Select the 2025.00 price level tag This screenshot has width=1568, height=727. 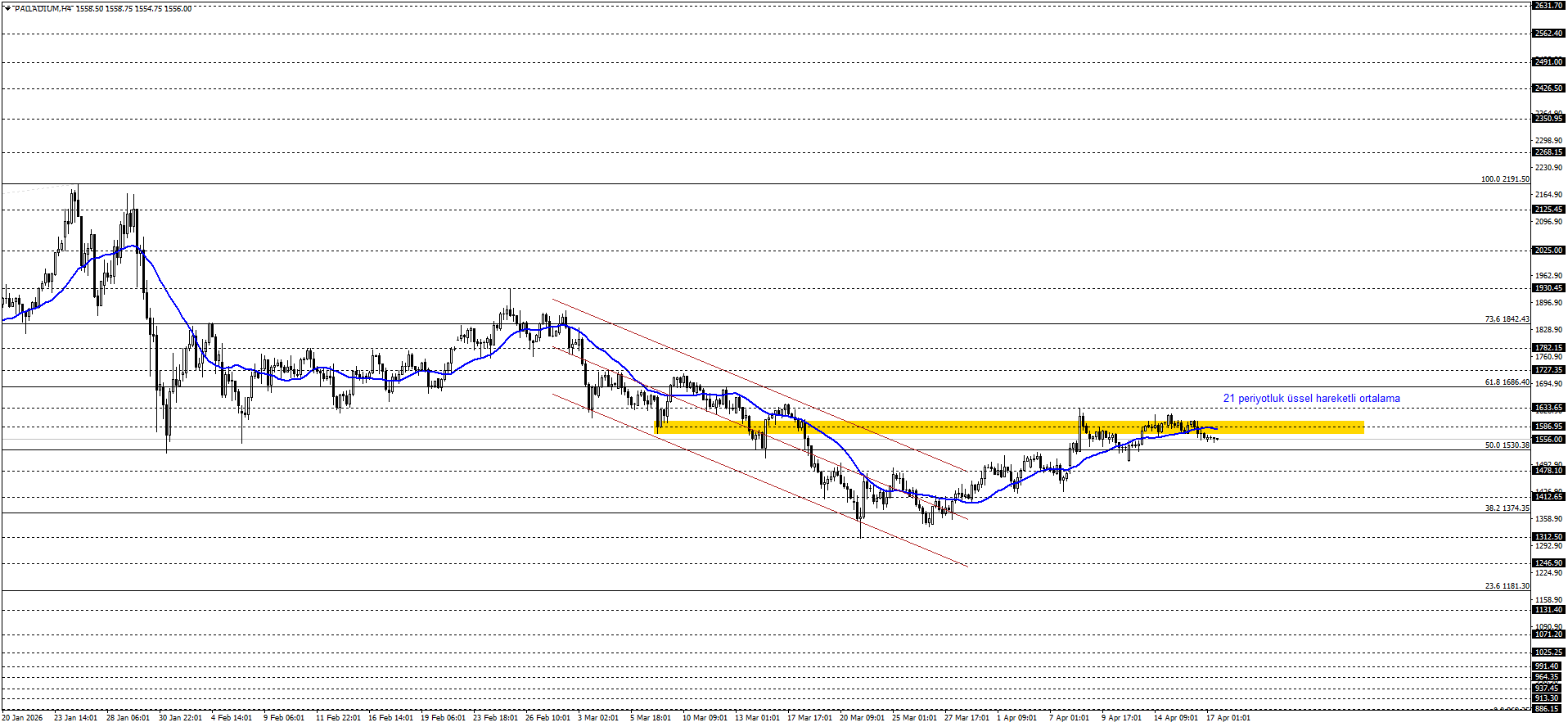coord(1548,251)
